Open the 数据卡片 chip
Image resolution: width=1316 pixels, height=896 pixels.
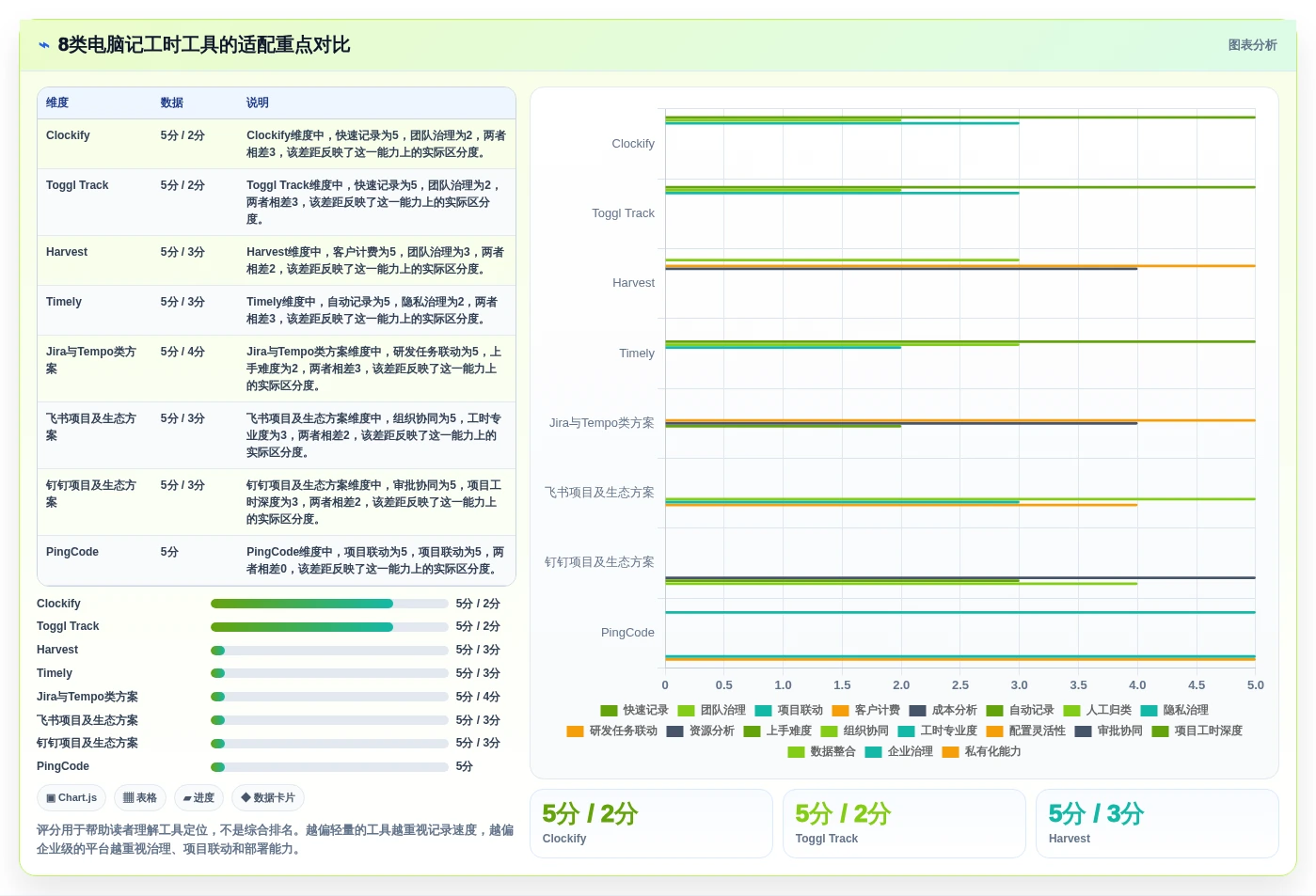pos(268,797)
